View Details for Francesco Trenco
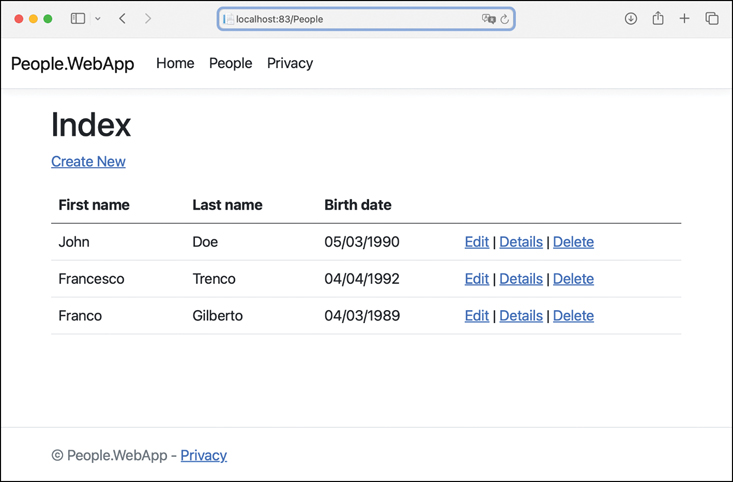 click(521, 279)
